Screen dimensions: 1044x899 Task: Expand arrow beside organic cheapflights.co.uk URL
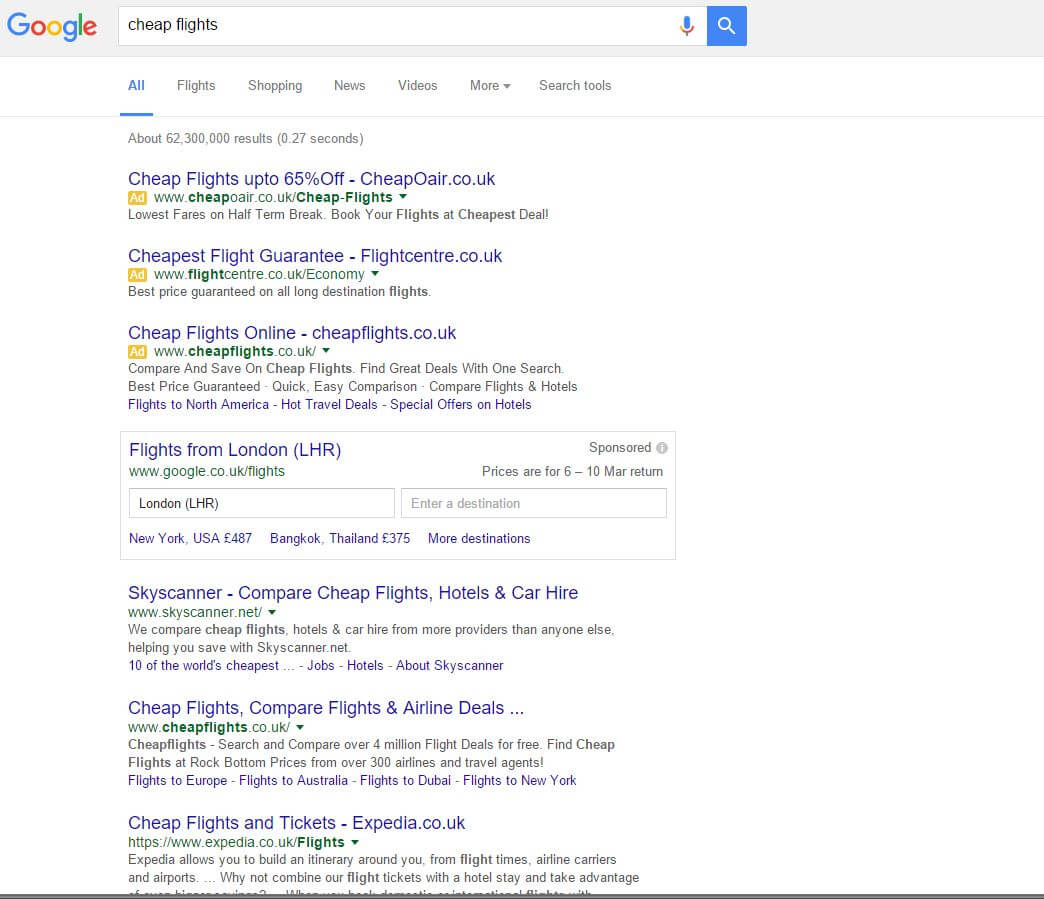point(300,727)
